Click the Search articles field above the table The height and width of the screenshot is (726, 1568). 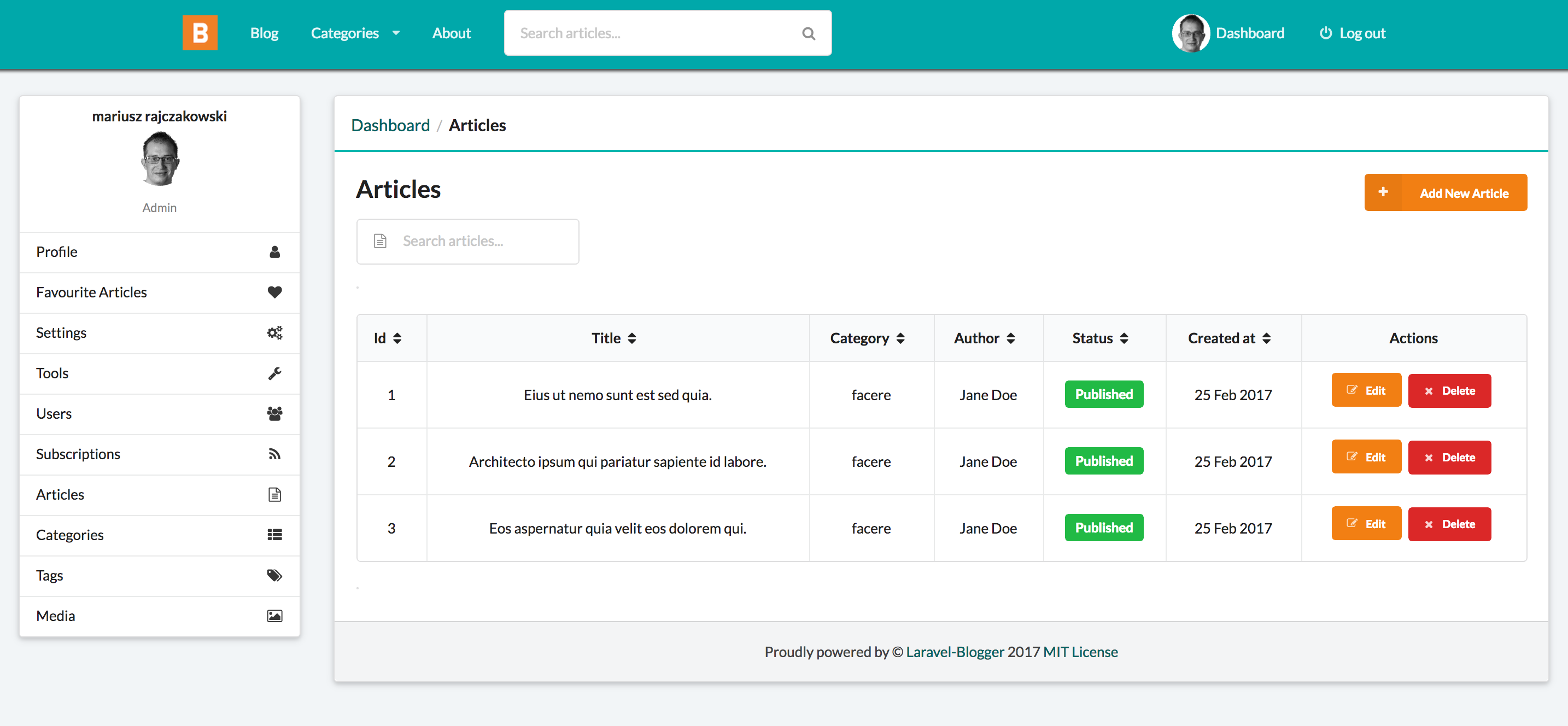[467, 241]
